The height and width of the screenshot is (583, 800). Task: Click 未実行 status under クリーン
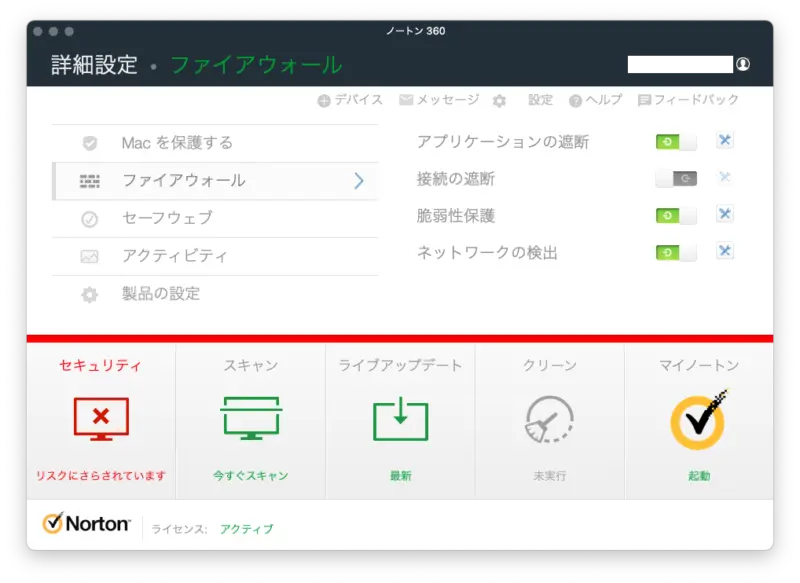549,476
